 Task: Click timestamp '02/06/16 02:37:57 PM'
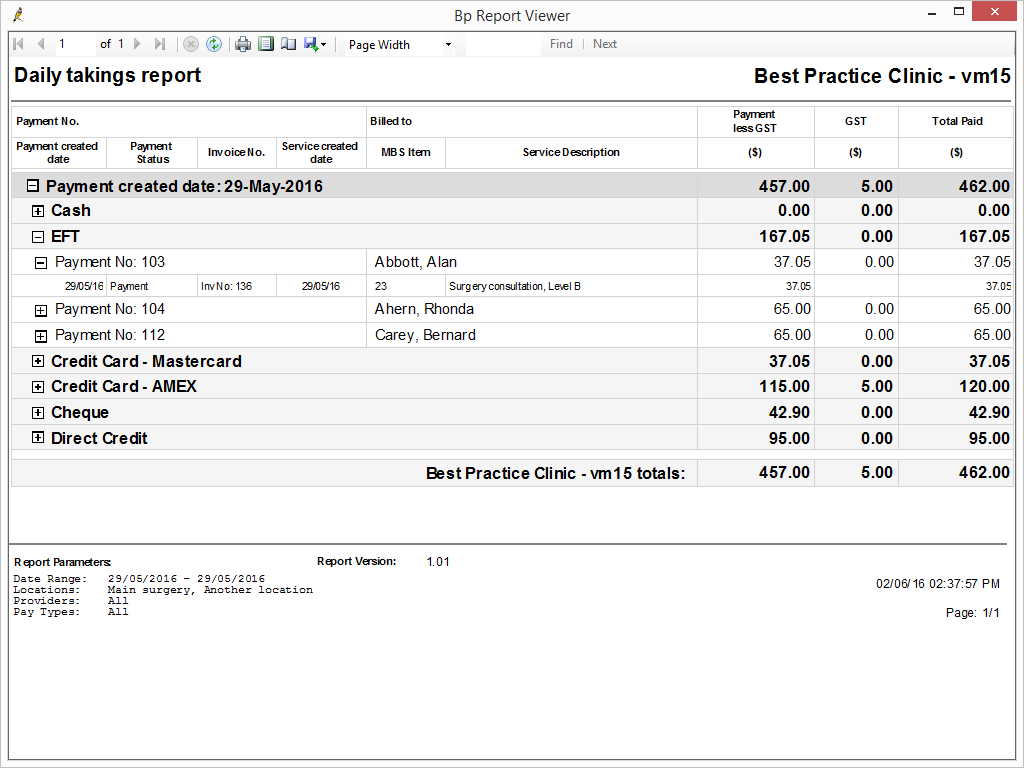938,584
